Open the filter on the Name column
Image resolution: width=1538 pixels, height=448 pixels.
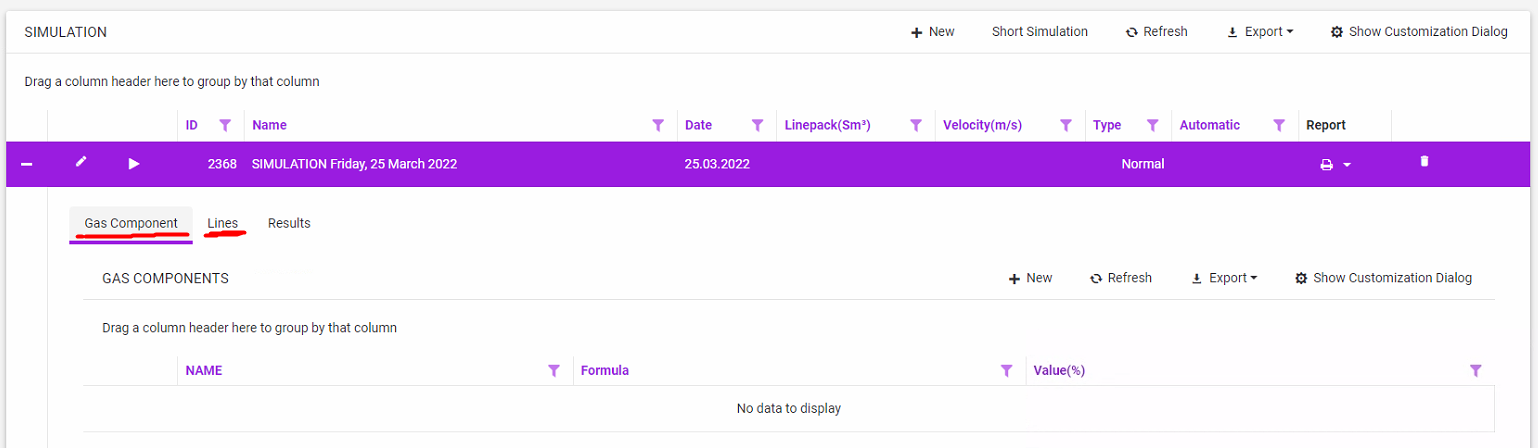[x=657, y=125]
